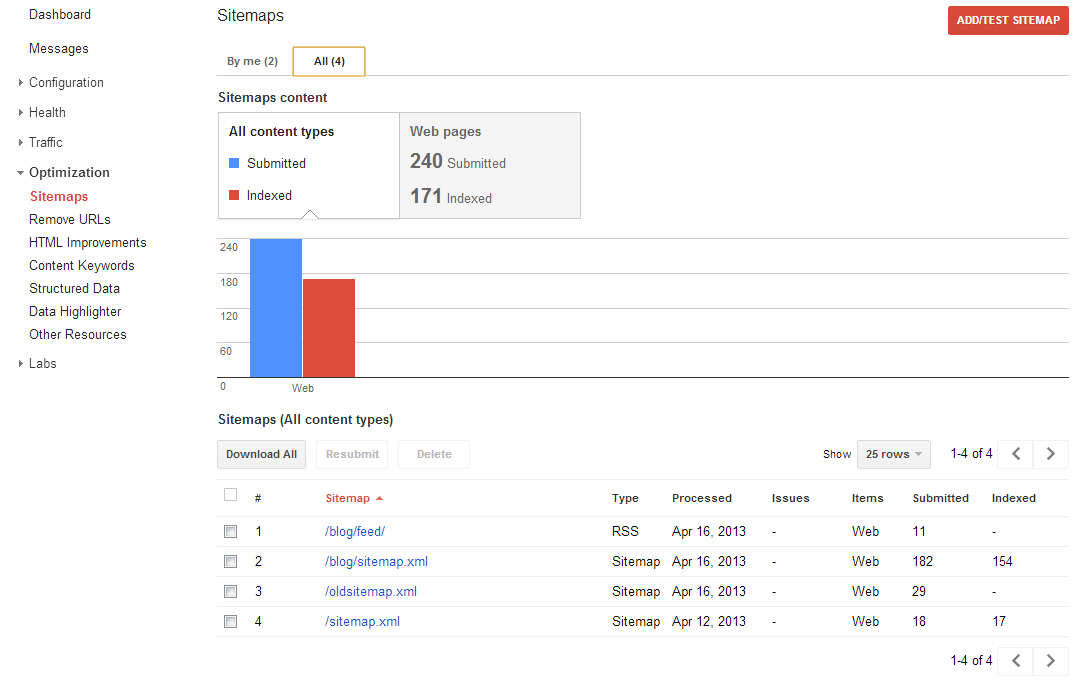Expand the Health section
Screen dimensions: 1092x691
click(x=21, y=112)
